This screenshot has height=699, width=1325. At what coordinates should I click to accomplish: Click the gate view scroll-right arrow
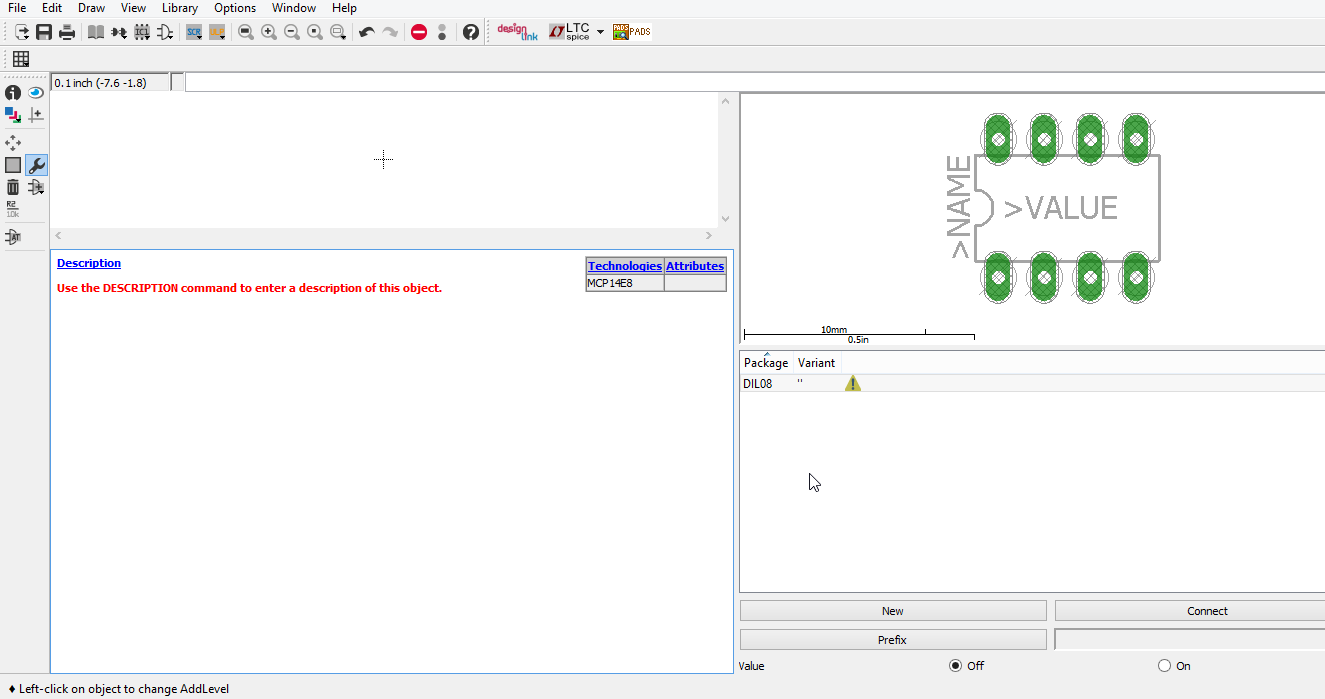click(709, 235)
